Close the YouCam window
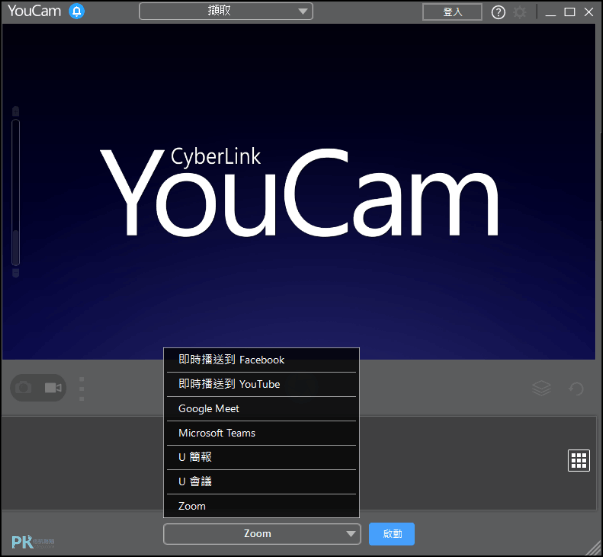 pyautogui.click(x=589, y=12)
